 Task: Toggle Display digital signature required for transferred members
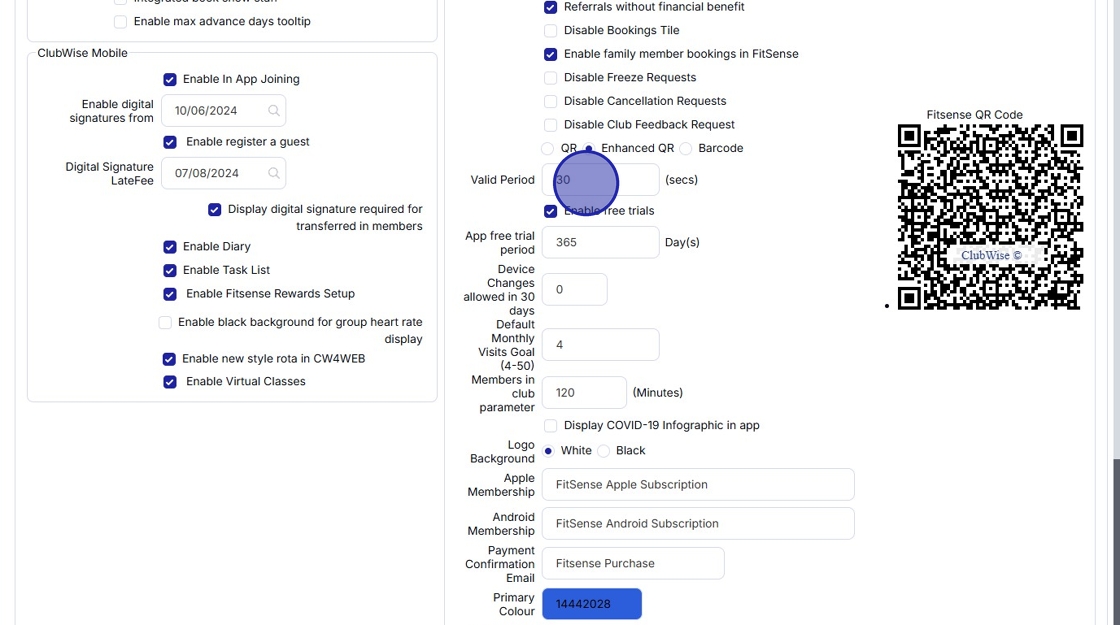[214, 209]
